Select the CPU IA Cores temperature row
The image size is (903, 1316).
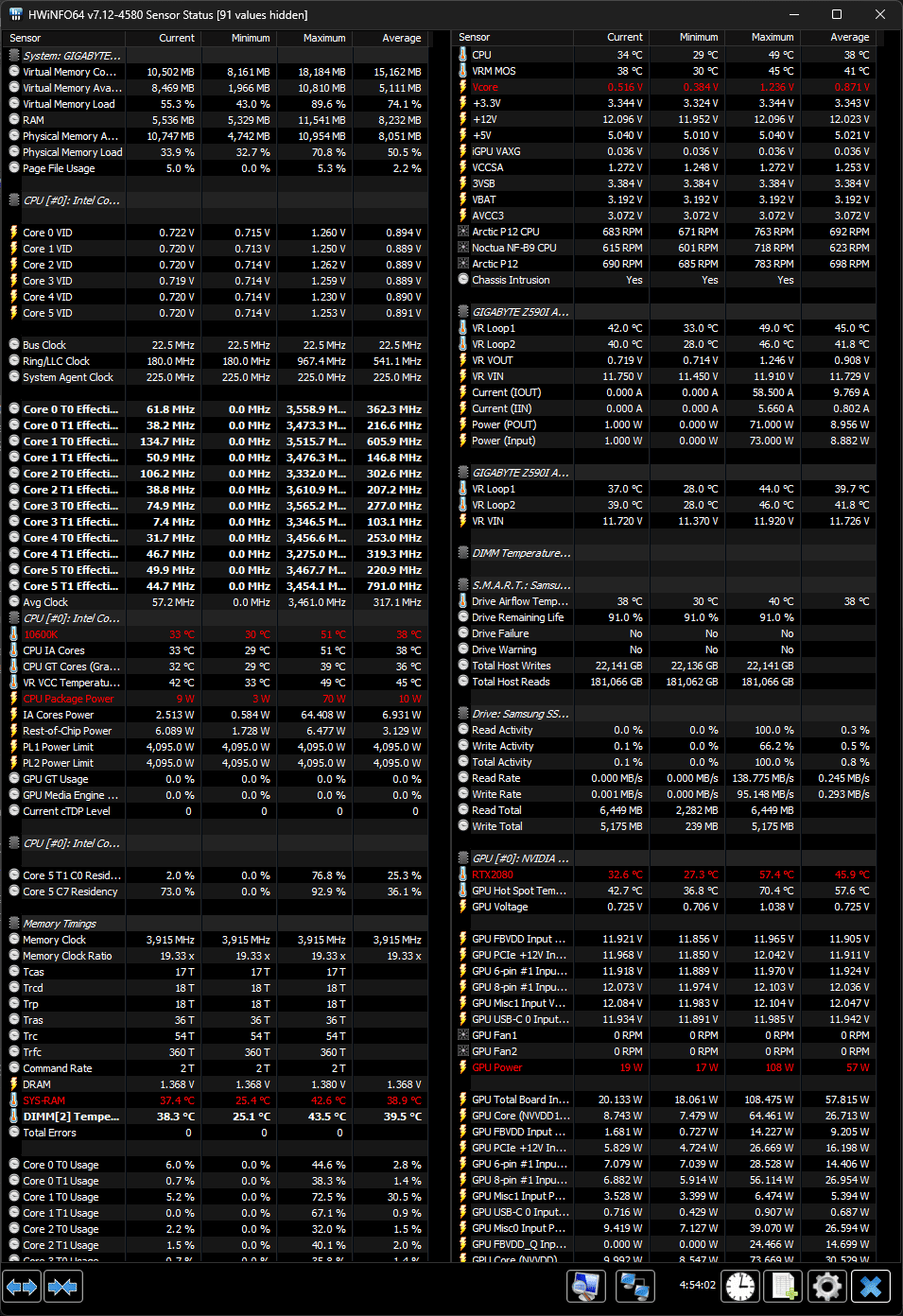pyautogui.click(x=216, y=650)
